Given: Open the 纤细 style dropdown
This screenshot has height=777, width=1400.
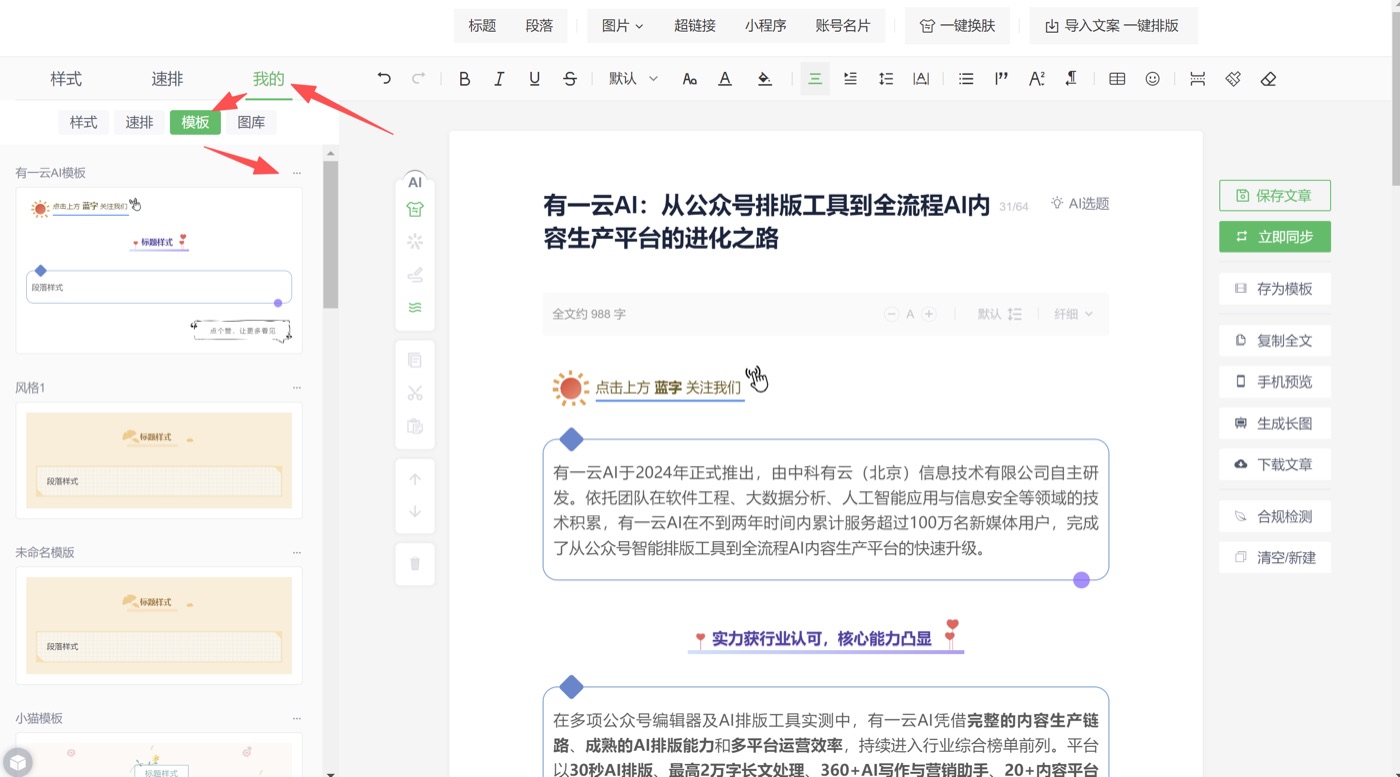Looking at the screenshot, I should pyautogui.click(x=1073, y=314).
